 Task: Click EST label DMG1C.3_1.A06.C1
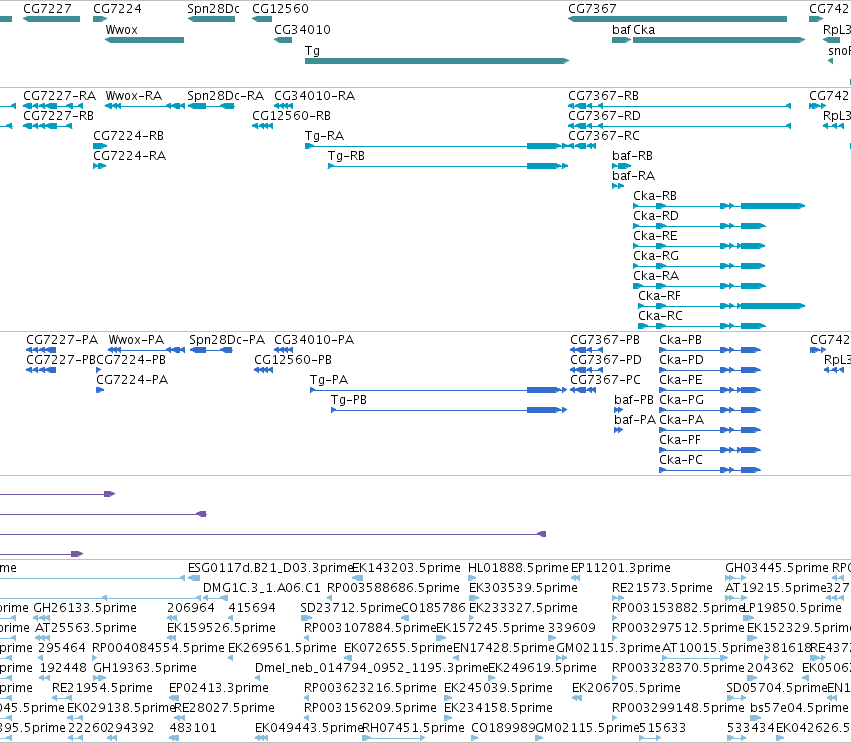coord(262,588)
